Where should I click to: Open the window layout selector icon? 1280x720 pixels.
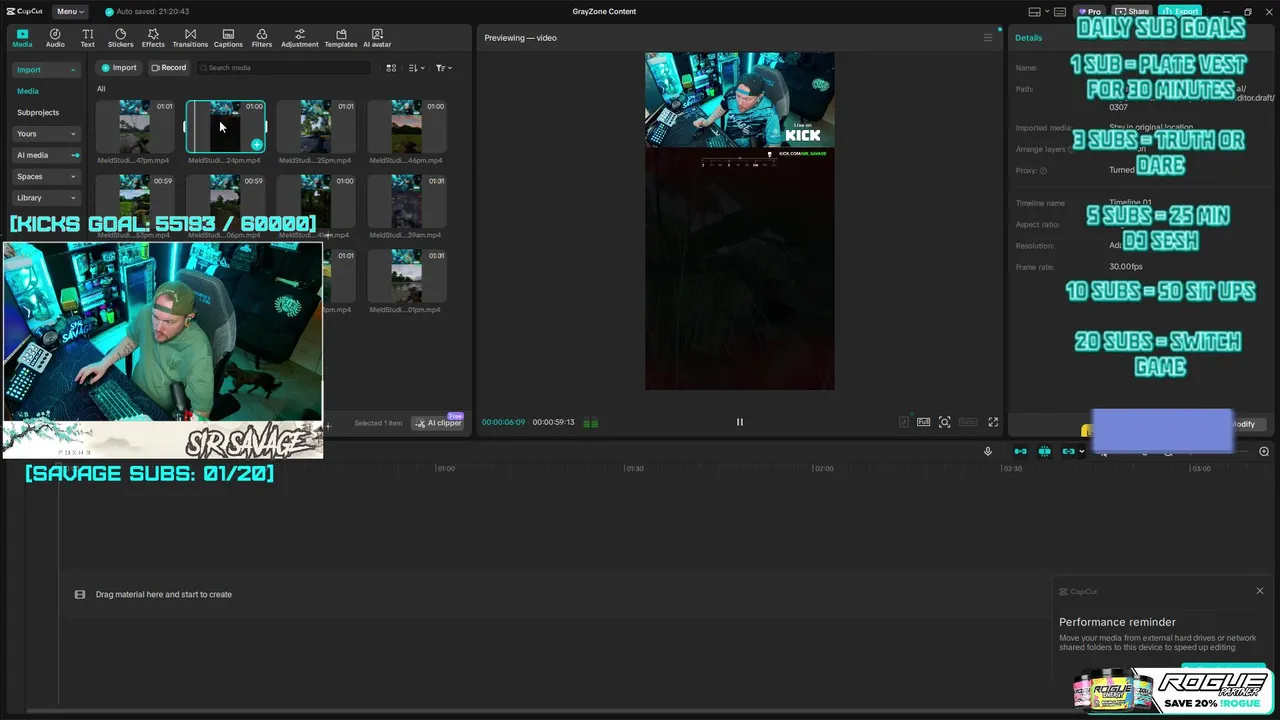click(1035, 12)
